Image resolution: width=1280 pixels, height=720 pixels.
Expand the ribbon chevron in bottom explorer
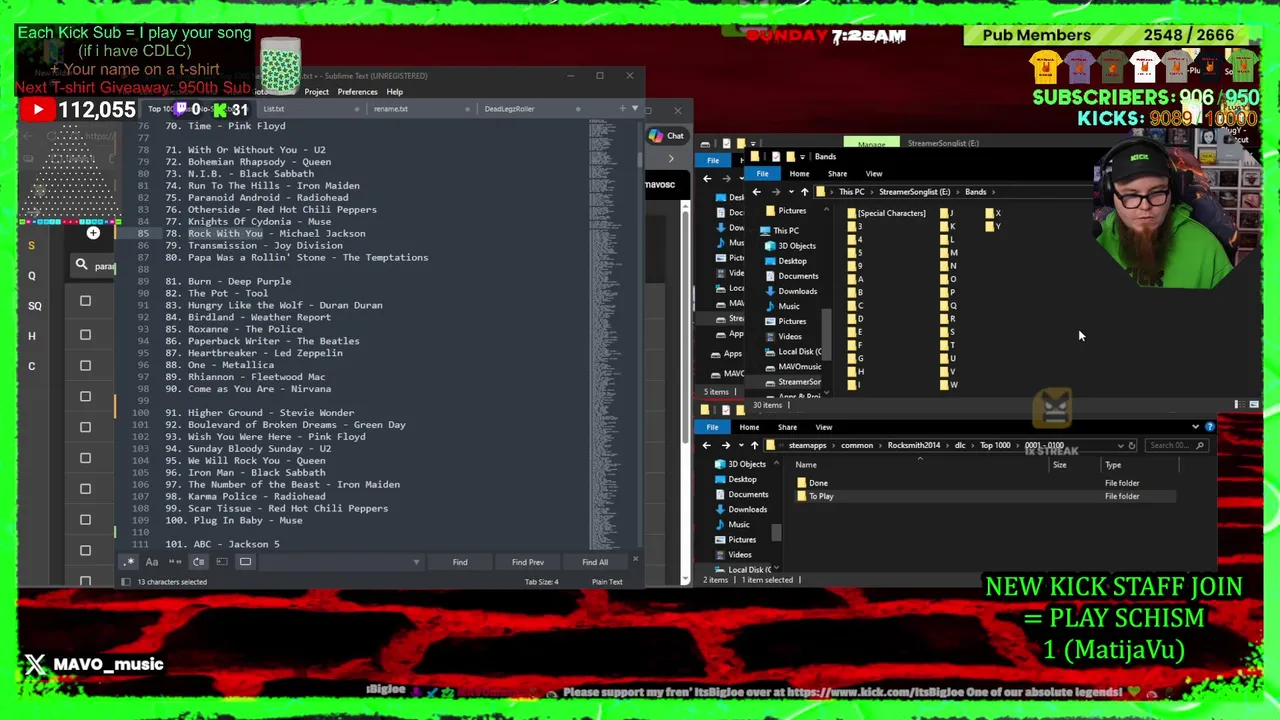(x=1196, y=427)
